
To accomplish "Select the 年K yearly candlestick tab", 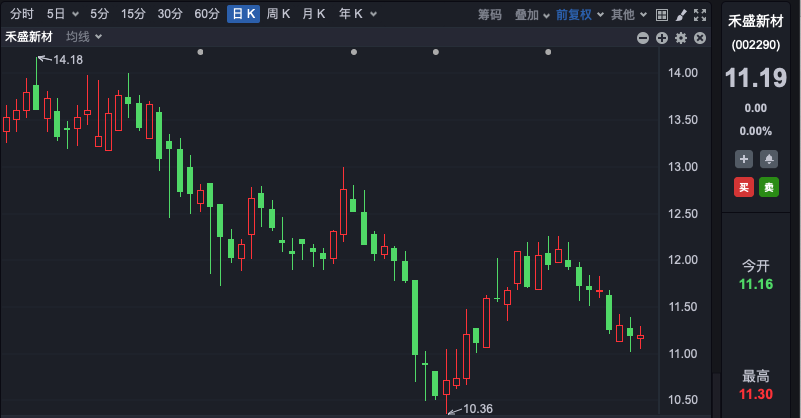I will click(x=350, y=14).
